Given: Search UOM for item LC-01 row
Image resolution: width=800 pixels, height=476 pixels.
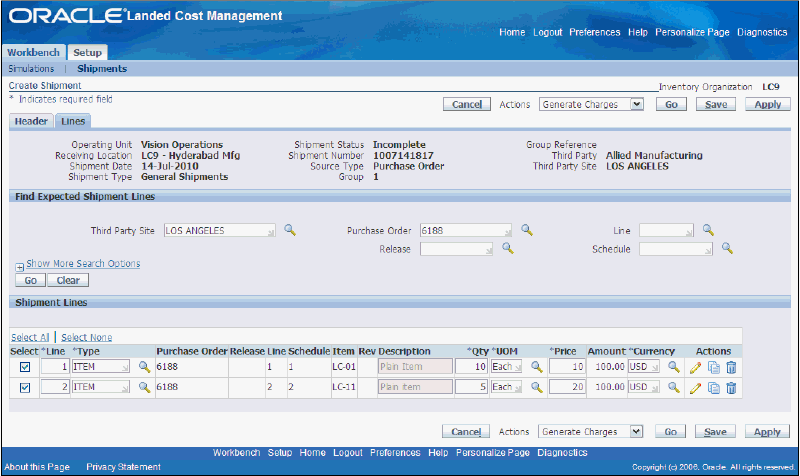Looking at the screenshot, I should coord(536,367).
